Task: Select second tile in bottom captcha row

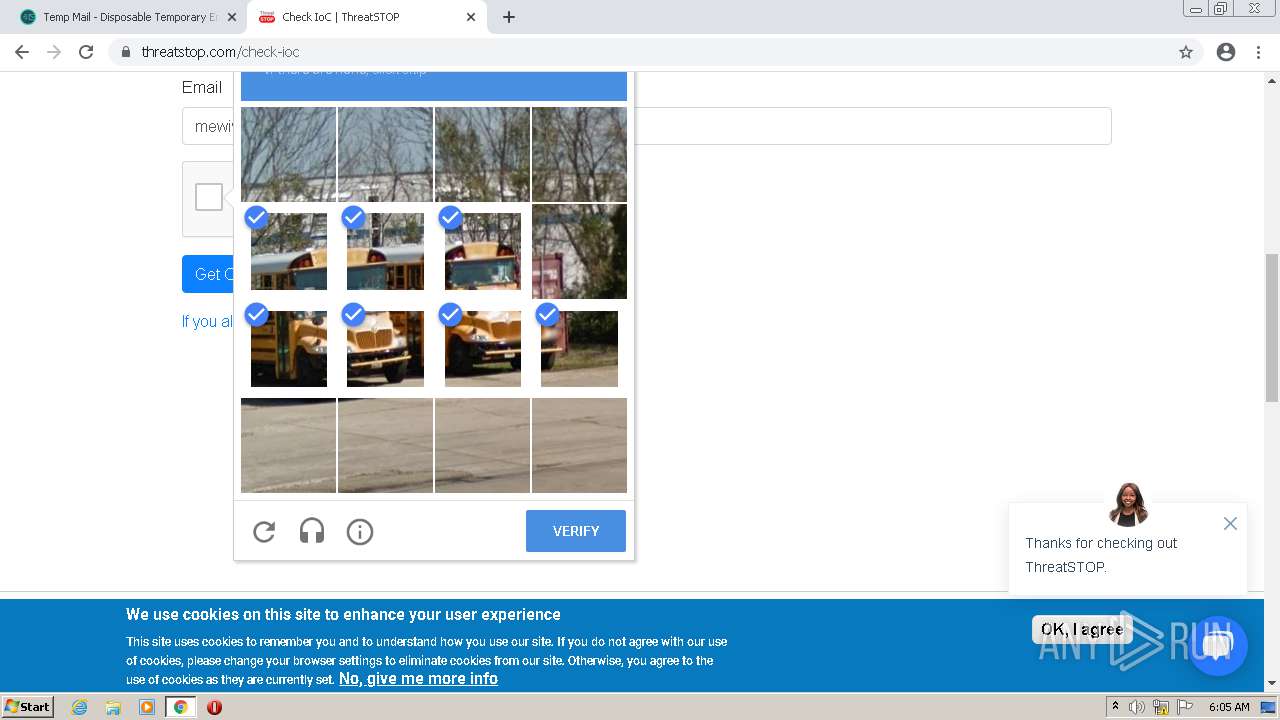Action: tap(385, 445)
